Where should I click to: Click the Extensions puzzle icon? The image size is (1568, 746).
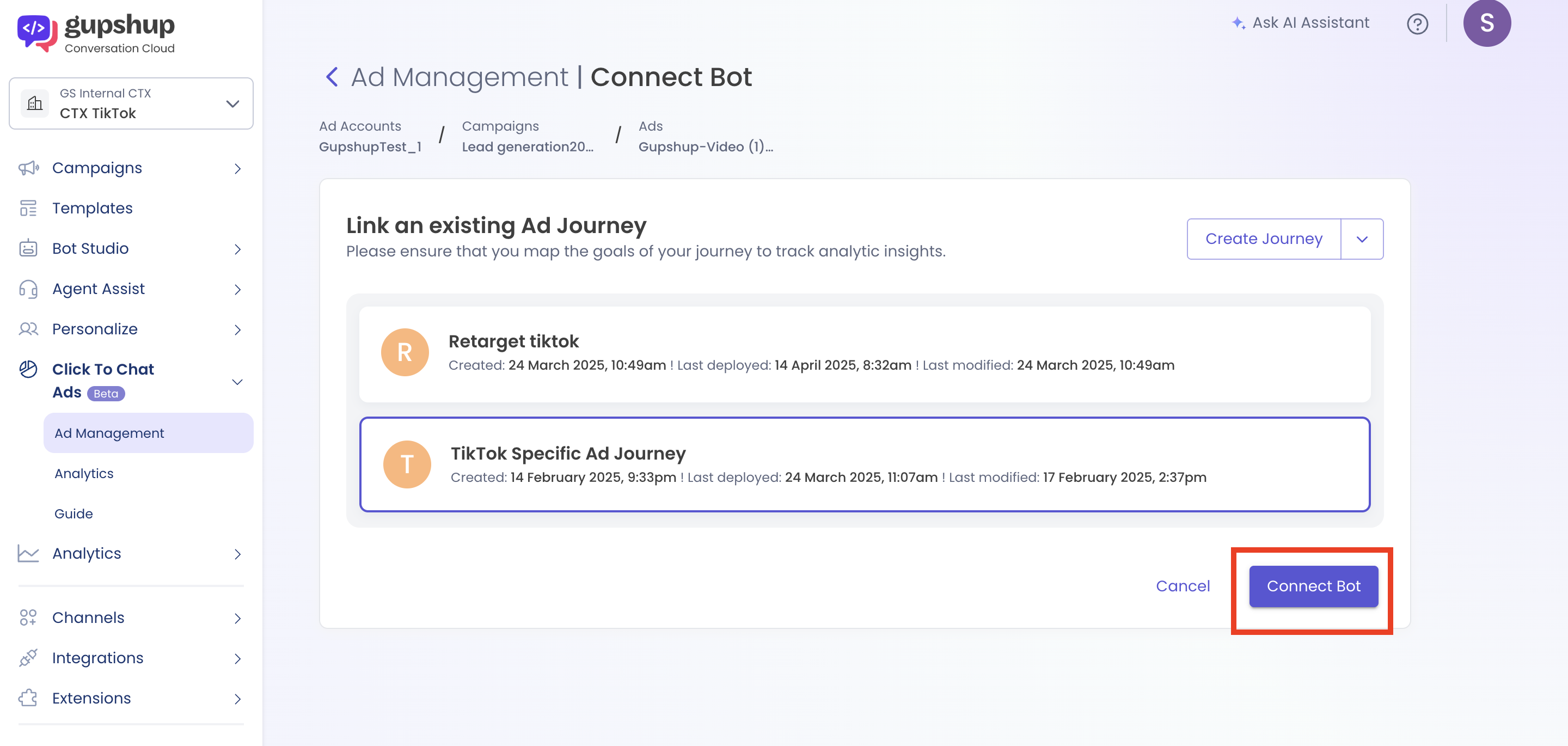pos(28,698)
